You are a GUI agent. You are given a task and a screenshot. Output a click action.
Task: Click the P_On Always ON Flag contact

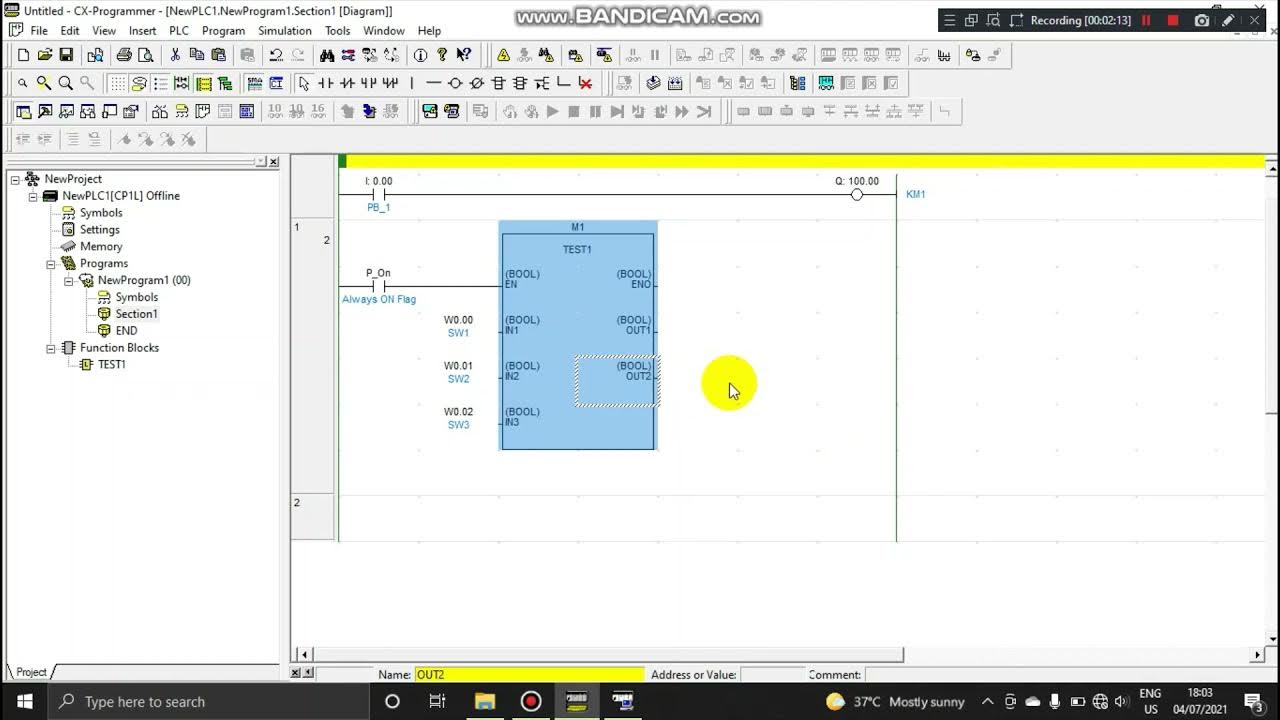click(x=378, y=286)
